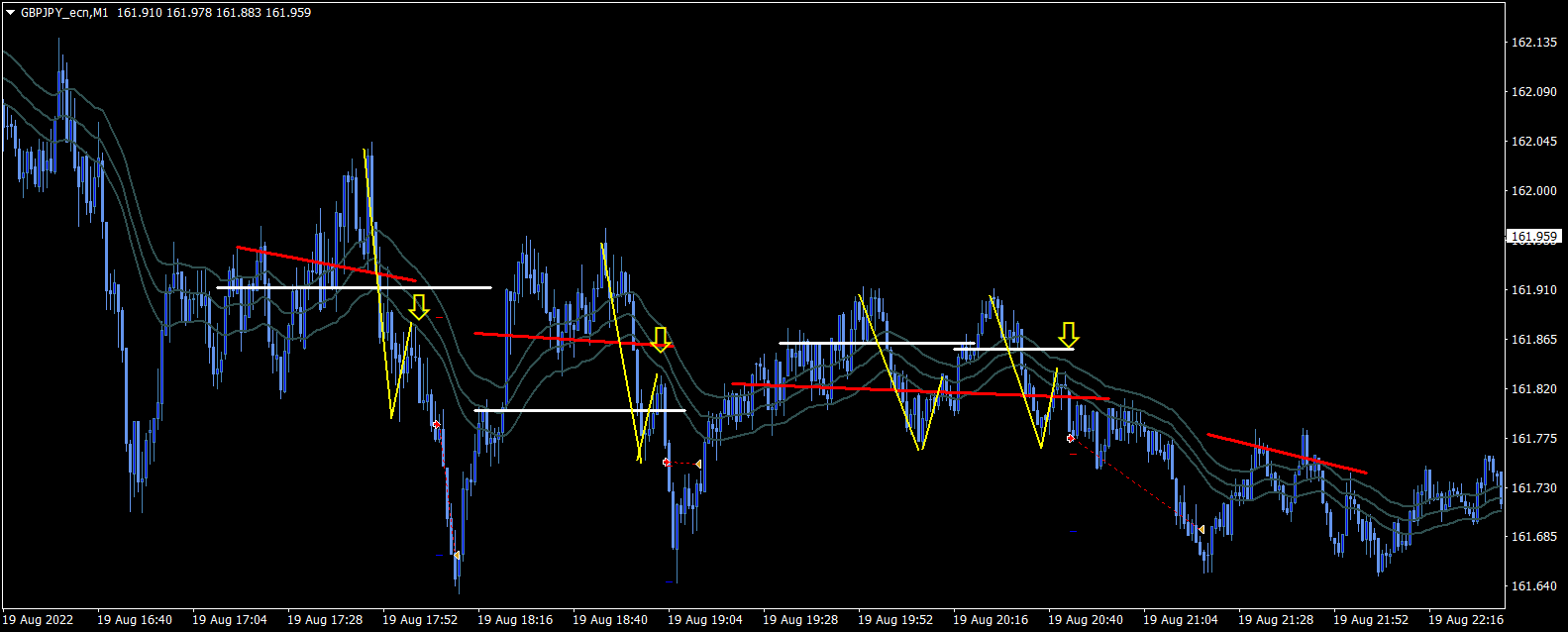Click the triangle beside GBPJPY_ecn,M1 title

[11, 13]
